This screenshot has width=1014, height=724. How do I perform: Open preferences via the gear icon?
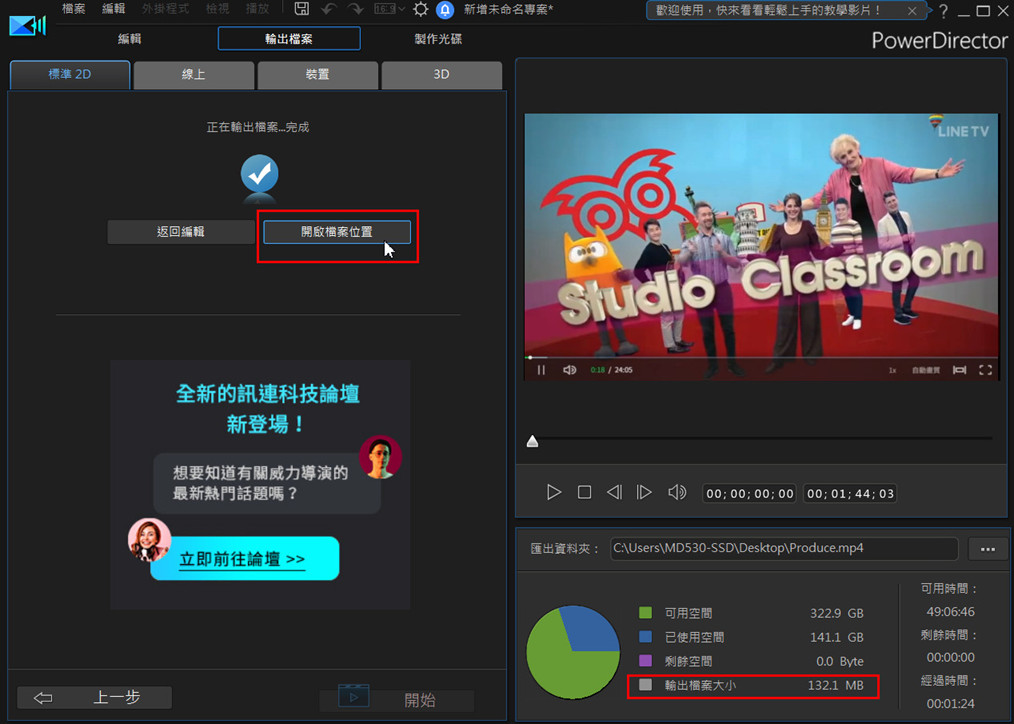421,9
